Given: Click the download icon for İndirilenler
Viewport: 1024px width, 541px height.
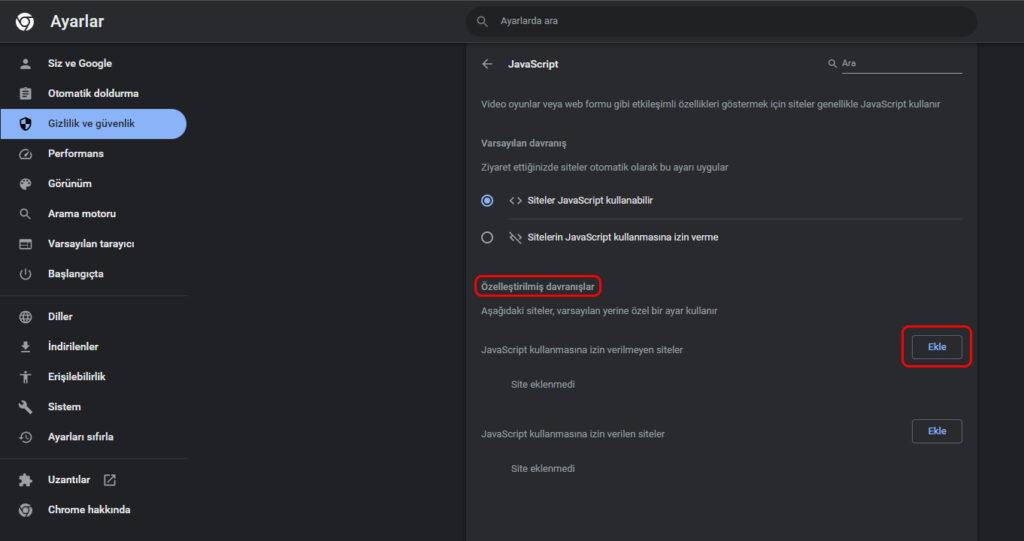Looking at the screenshot, I should [25, 347].
